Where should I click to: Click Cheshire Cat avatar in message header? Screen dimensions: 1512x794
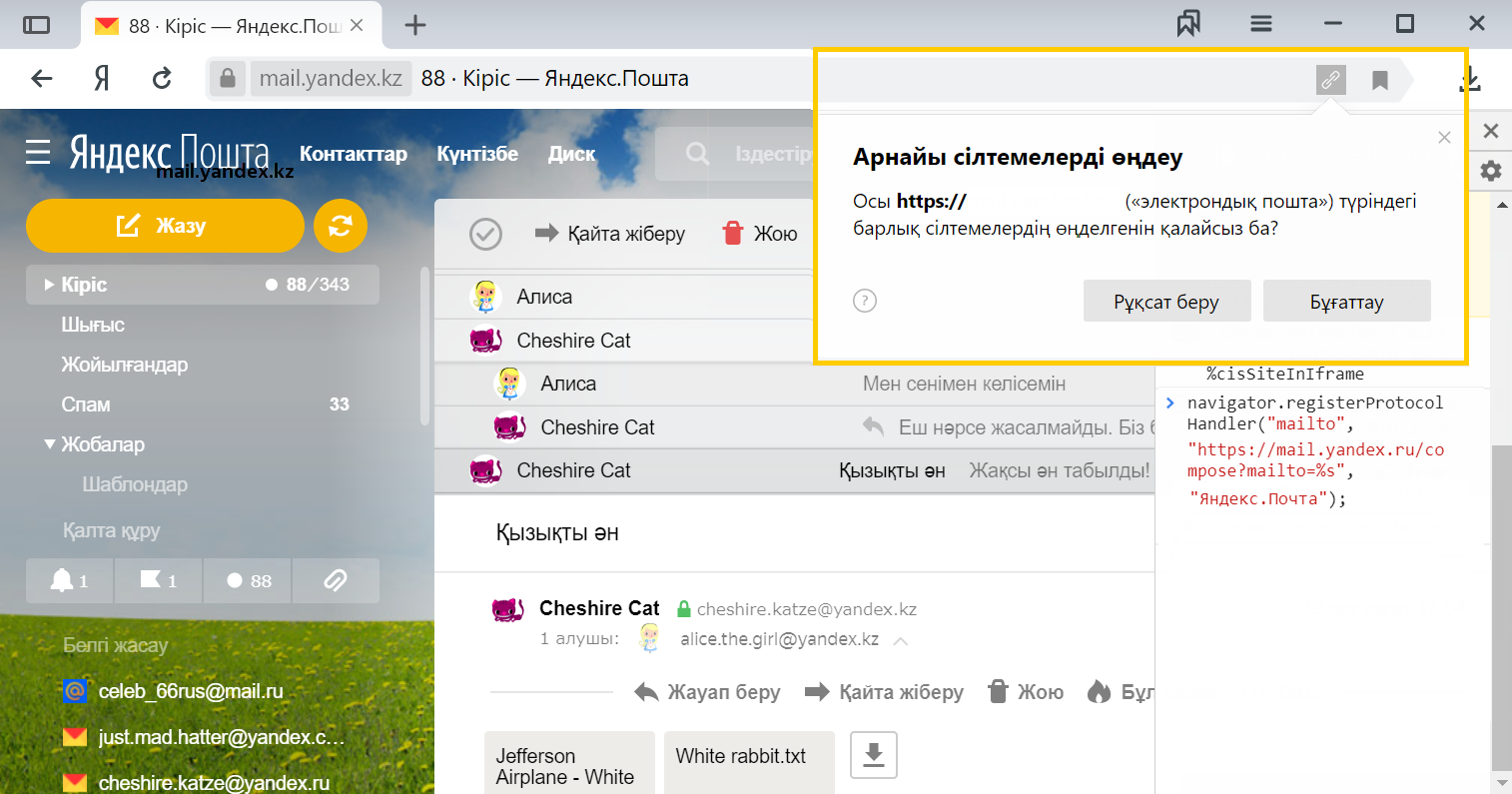tap(507, 609)
